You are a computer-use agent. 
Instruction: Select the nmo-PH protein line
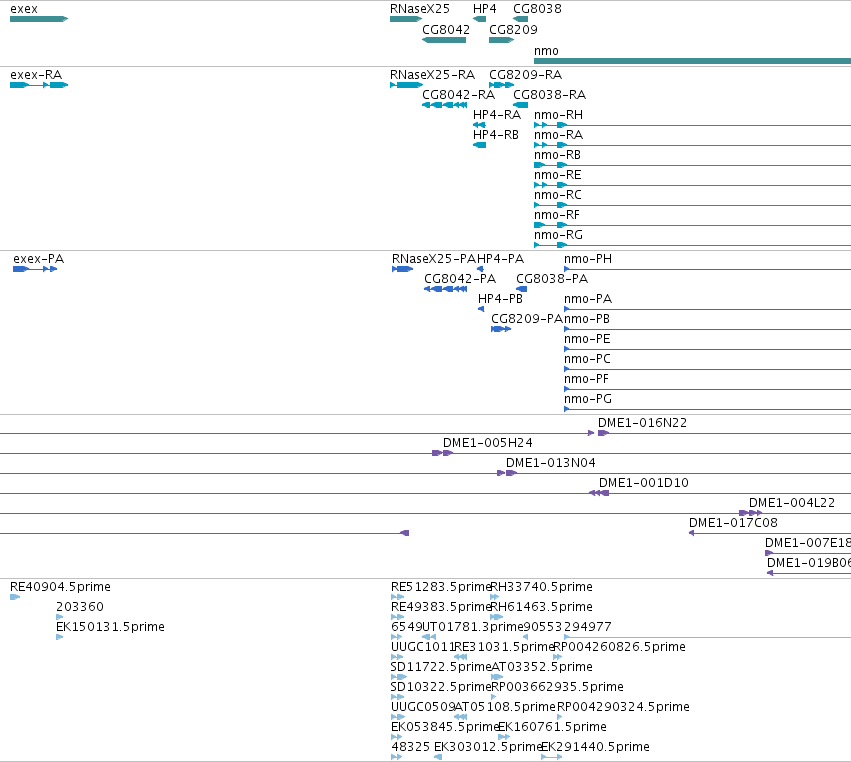(707, 269)
